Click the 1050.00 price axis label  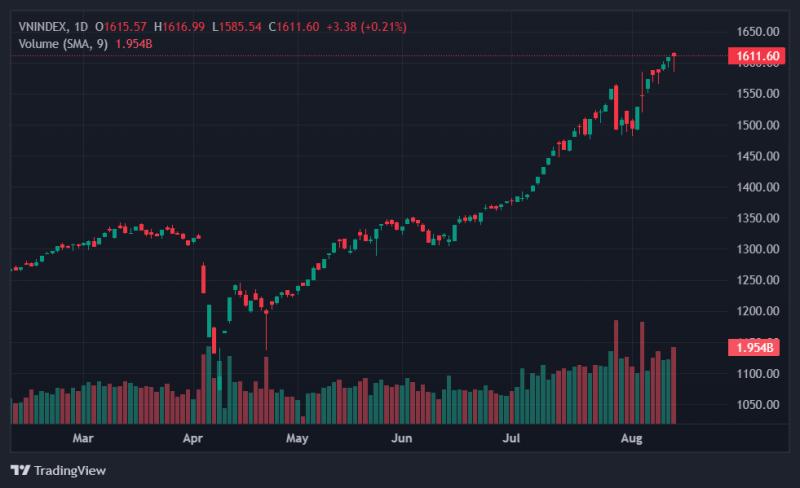[x=758, y=405]
